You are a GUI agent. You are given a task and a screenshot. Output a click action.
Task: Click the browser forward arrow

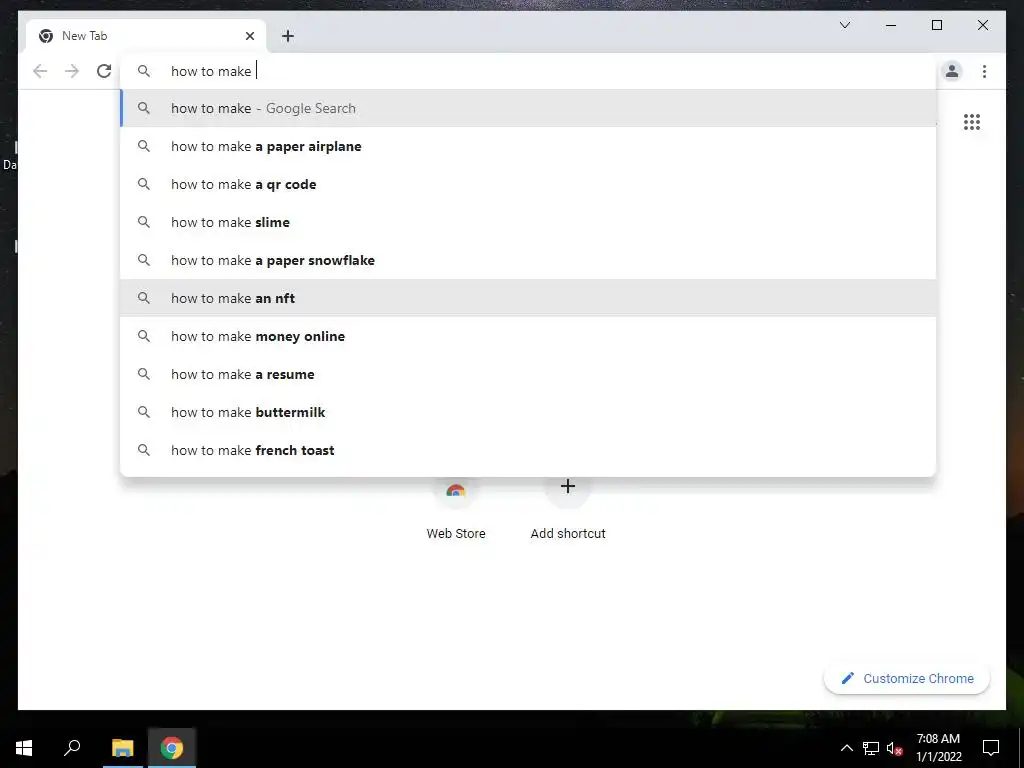click(72, 71)
